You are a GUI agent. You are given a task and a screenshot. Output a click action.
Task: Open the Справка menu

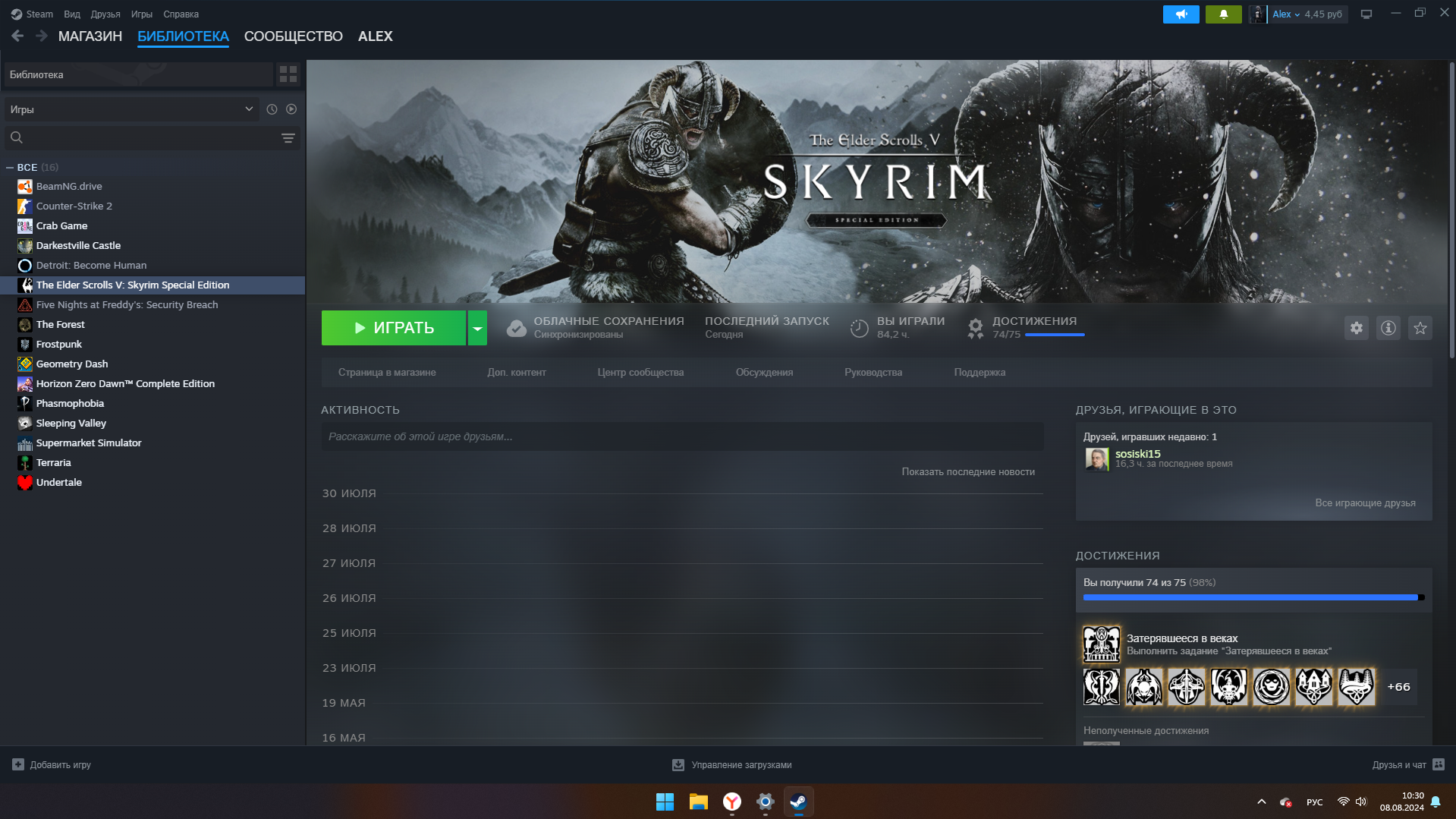click(181, 14)
